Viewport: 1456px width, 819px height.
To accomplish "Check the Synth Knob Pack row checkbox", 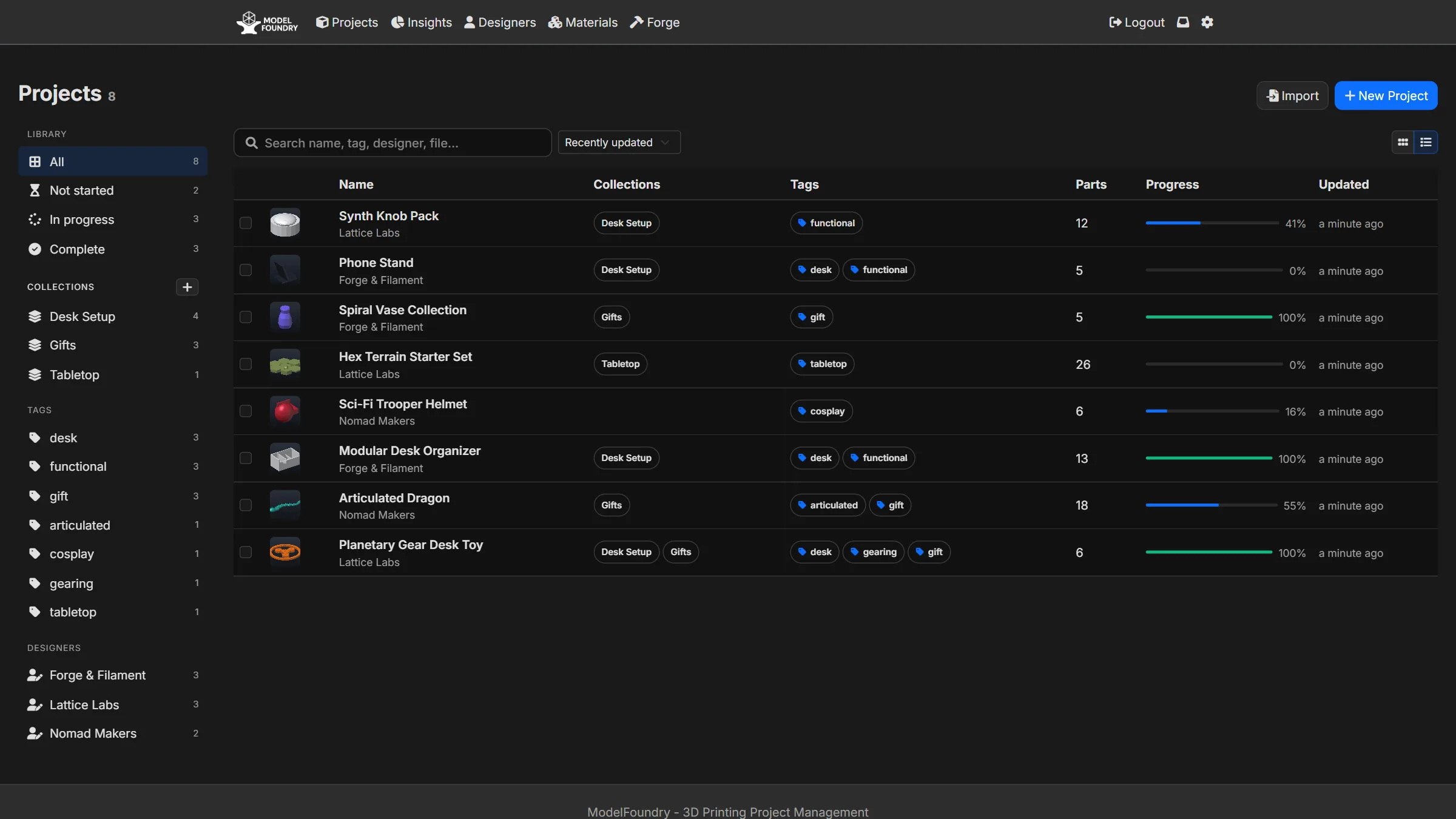I will pyautogui.click(x=246, y=223).
